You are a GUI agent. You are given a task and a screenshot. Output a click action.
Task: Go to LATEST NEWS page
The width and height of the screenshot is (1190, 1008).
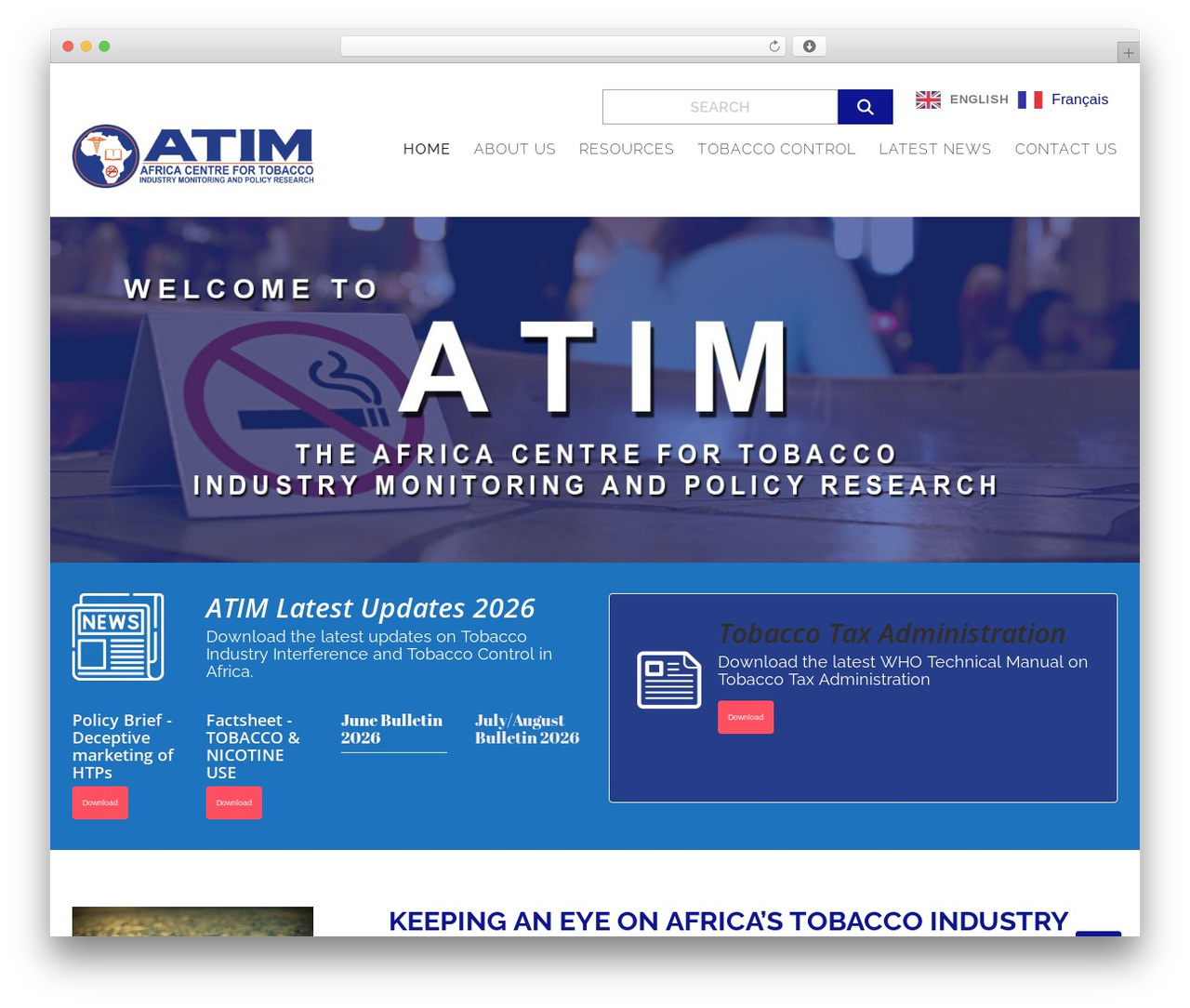pos(935,149)
